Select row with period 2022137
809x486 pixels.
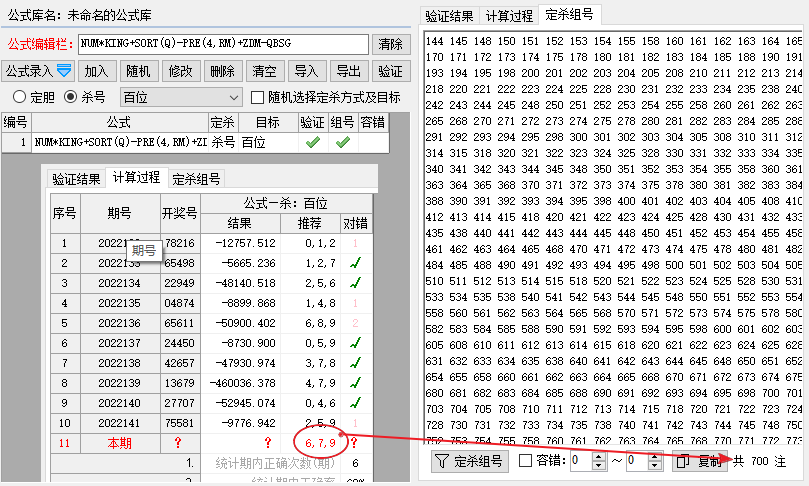click(x=211, y=343)
